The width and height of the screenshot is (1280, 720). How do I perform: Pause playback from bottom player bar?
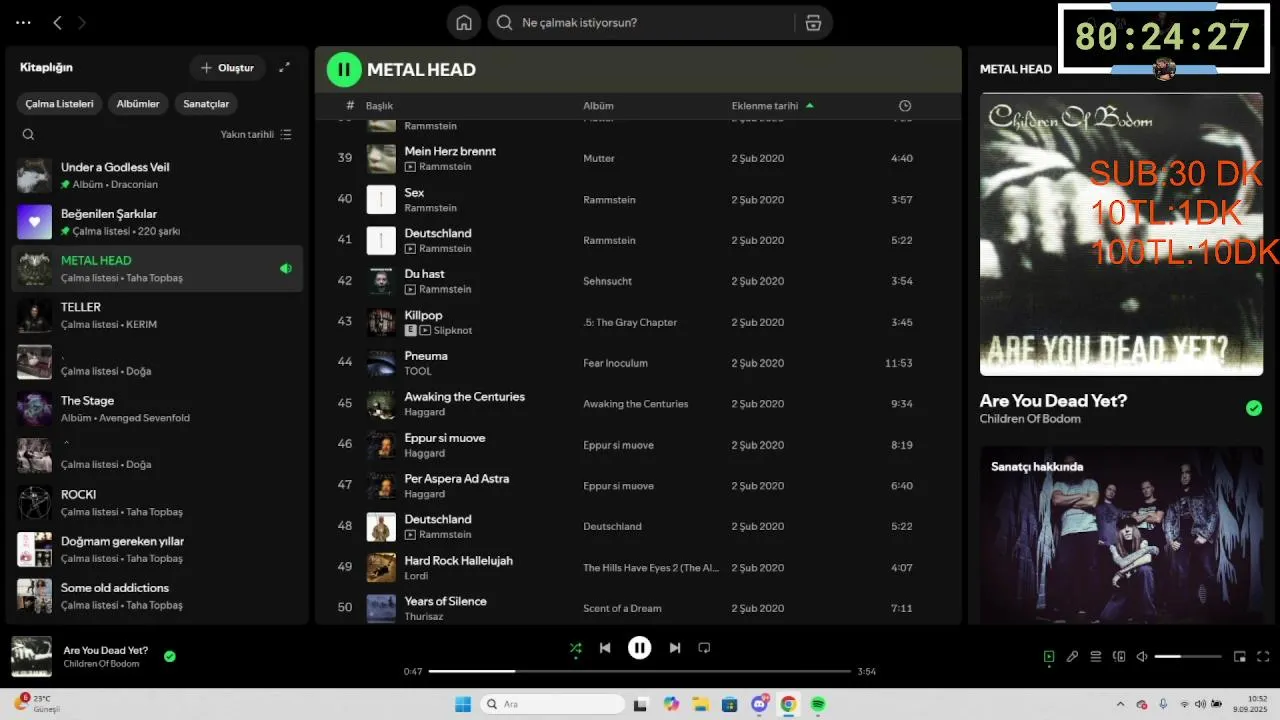click(x=640, y=648)
